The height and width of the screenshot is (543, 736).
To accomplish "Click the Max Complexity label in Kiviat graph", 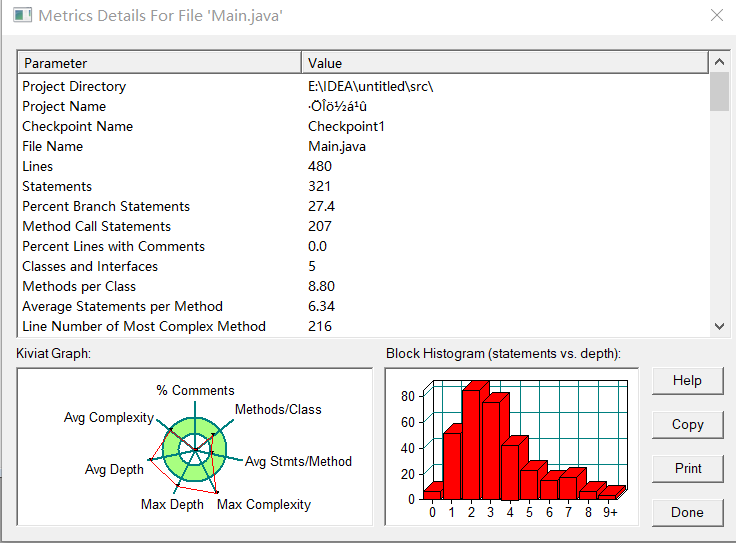I will (x=264, y=505).
